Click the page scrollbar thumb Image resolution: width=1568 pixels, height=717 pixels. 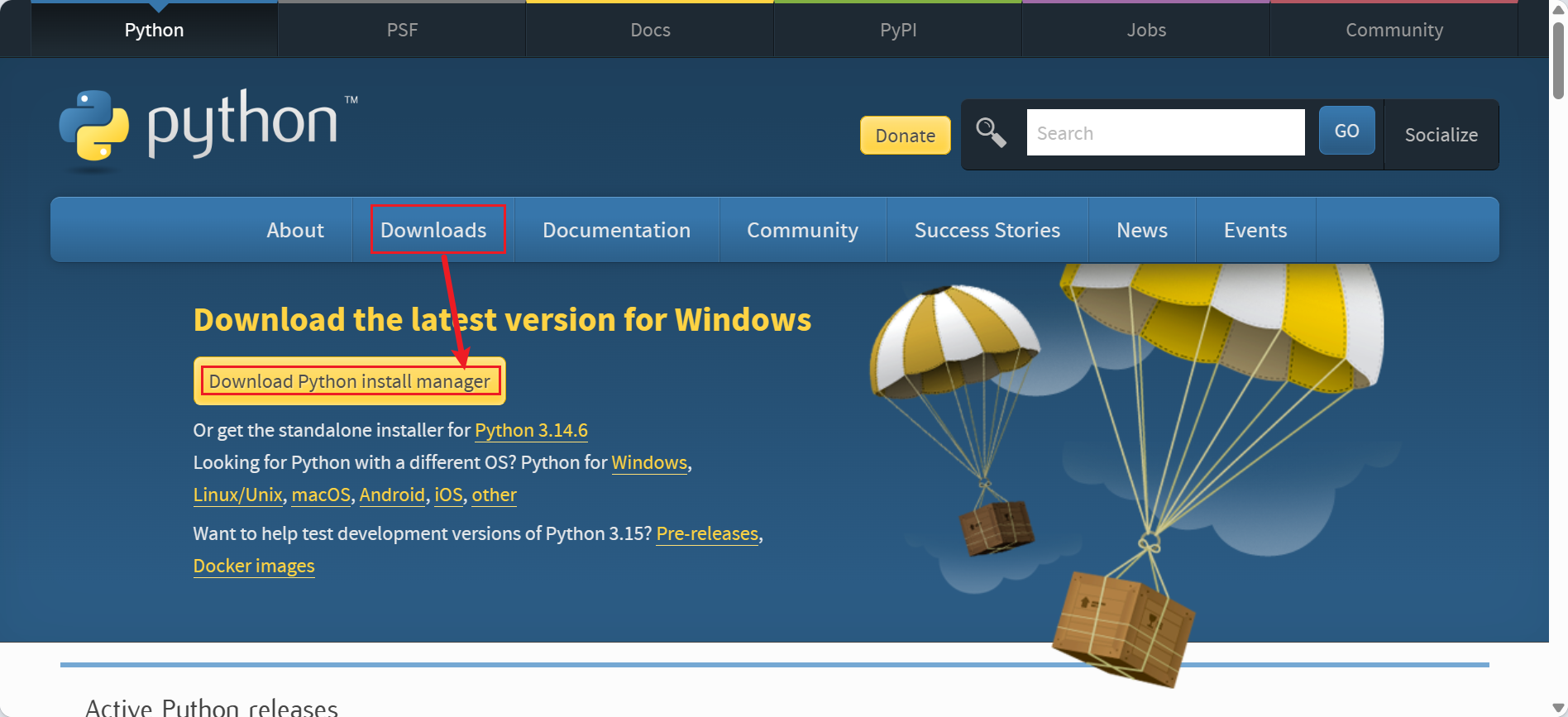1558,60
